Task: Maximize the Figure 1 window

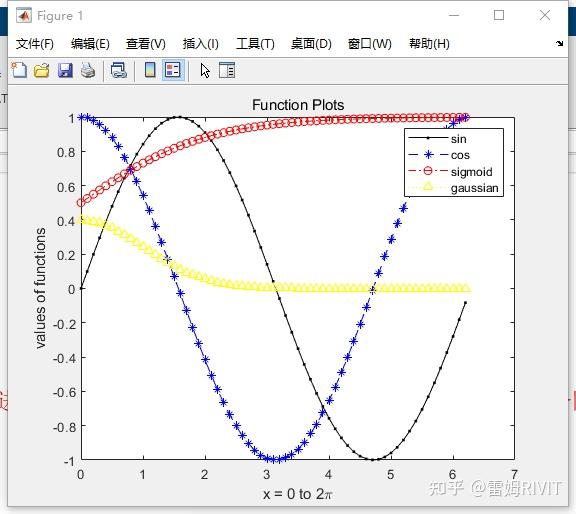Action: pos(498,15)
